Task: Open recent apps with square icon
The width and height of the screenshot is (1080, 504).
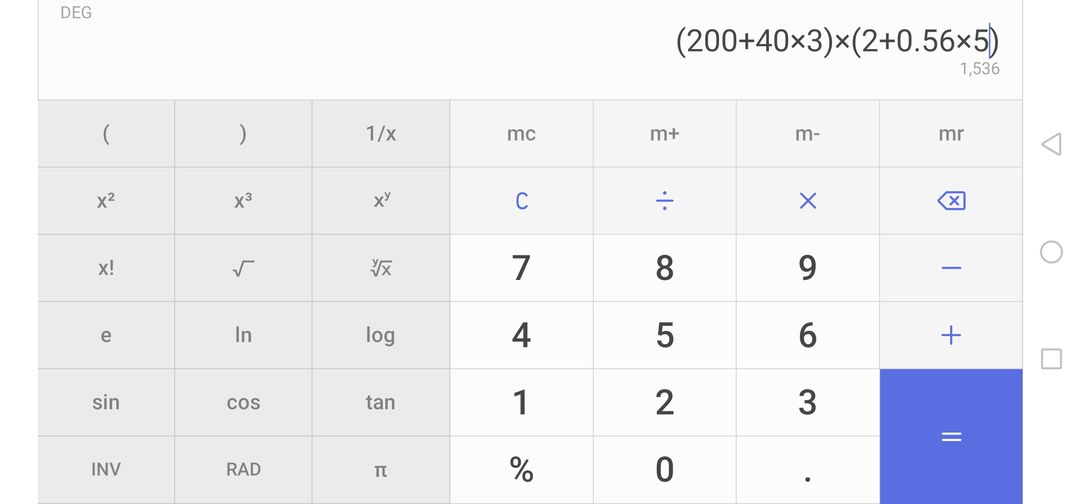Action: click(1051, 359)
